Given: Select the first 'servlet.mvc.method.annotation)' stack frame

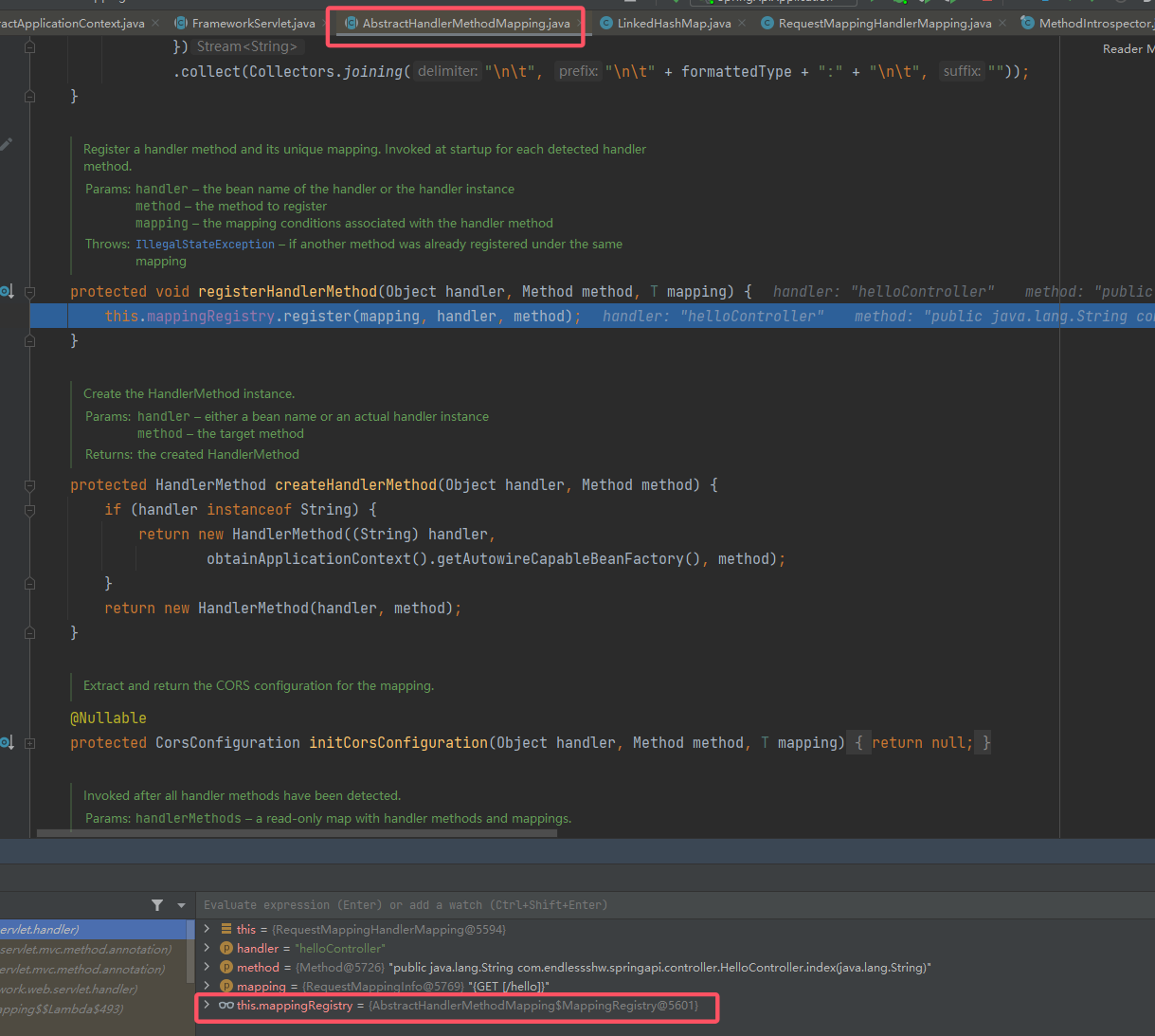Looking at the screenshot, I should (x=93, y=949).
